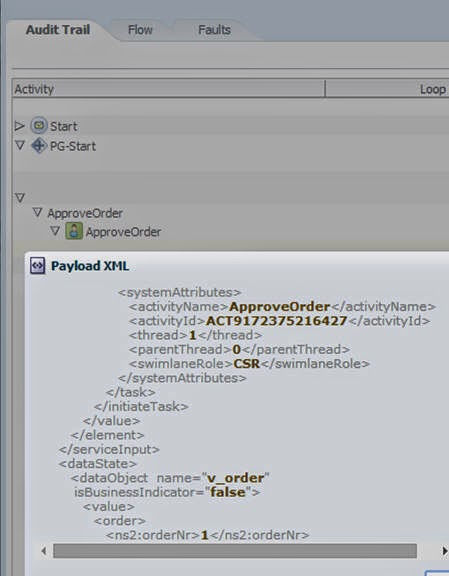Viewport: 449px width, 576px height.
Task: Click the payload horizontal scrollbar thumb
Action: tap(235, 551)
